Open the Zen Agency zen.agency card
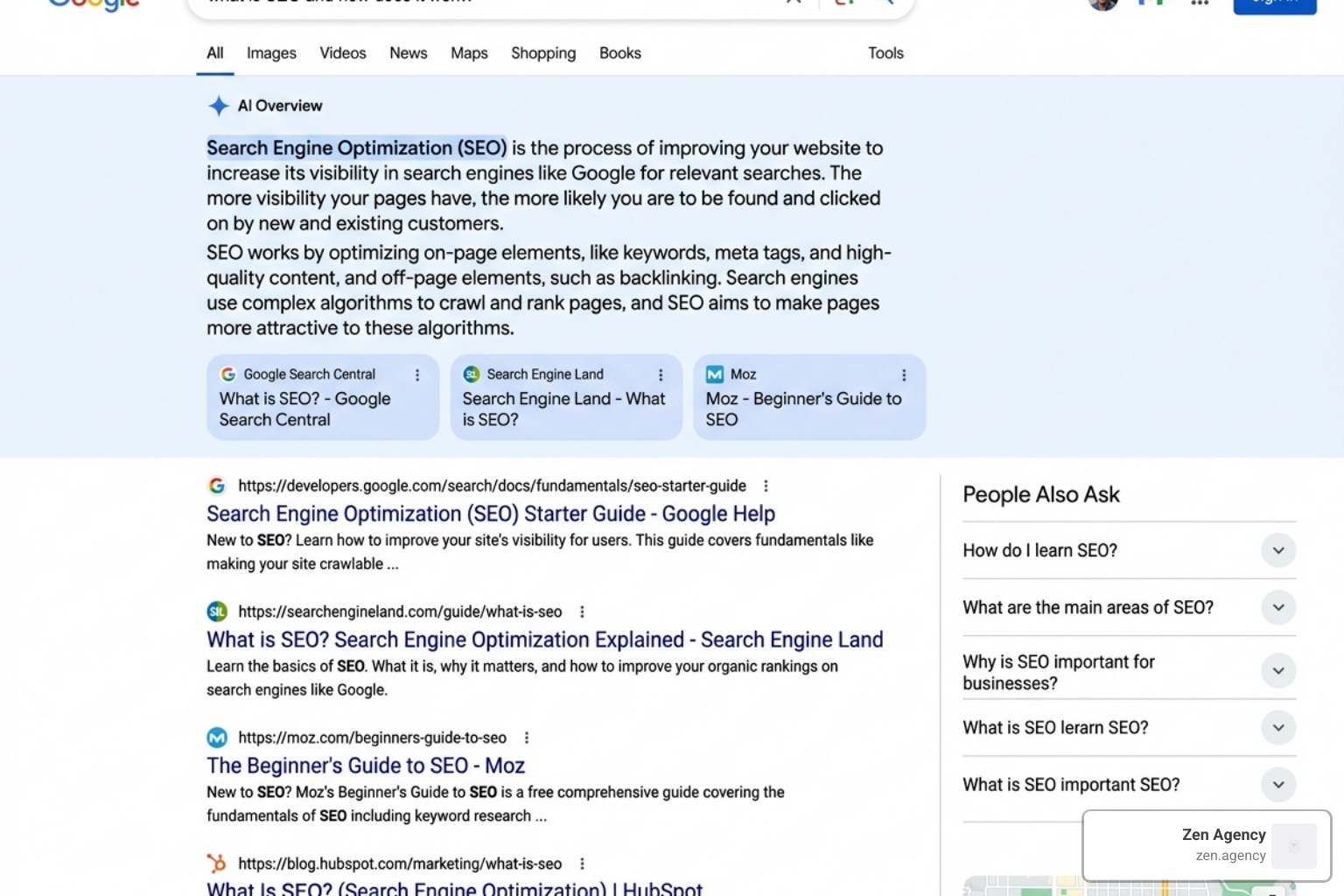Image resolution: width=1344 pixels, height=896 pixels. point(1207,845)
